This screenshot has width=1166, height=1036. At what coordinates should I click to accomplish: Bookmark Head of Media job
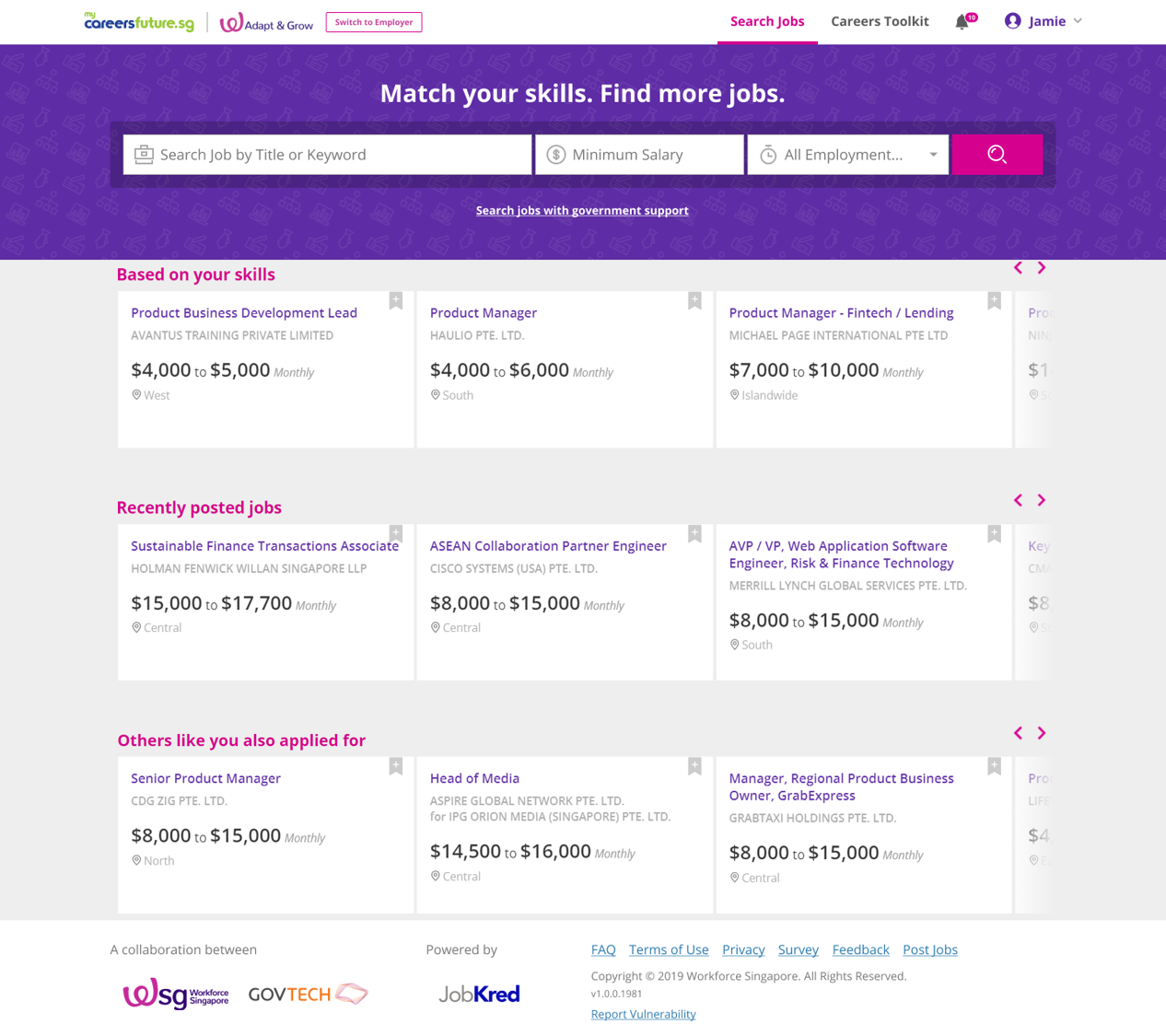pyautogui.click(x=695, y=766)
